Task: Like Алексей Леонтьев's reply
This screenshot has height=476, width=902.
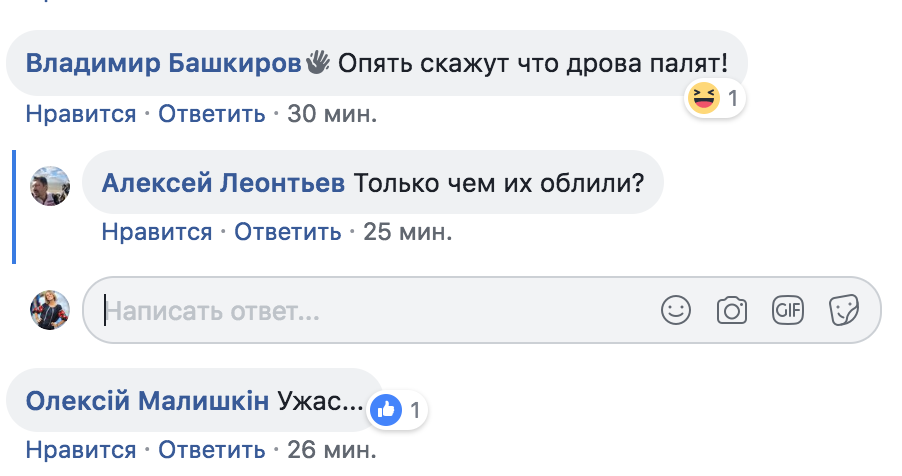Action: tap(156, 233)
